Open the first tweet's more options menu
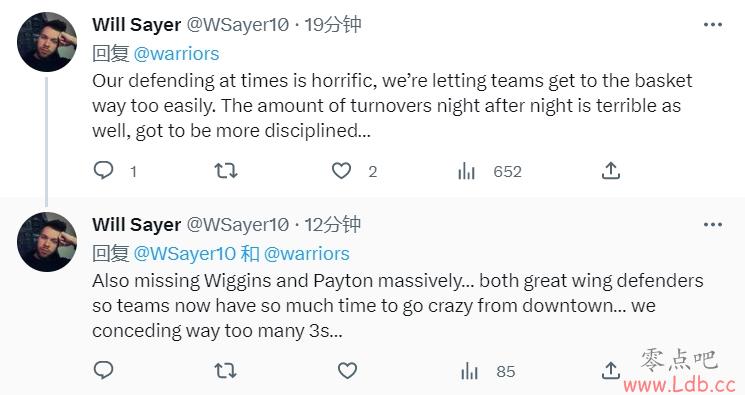The width and height of the screenshot is (745, 395). (x=713, y=25)
